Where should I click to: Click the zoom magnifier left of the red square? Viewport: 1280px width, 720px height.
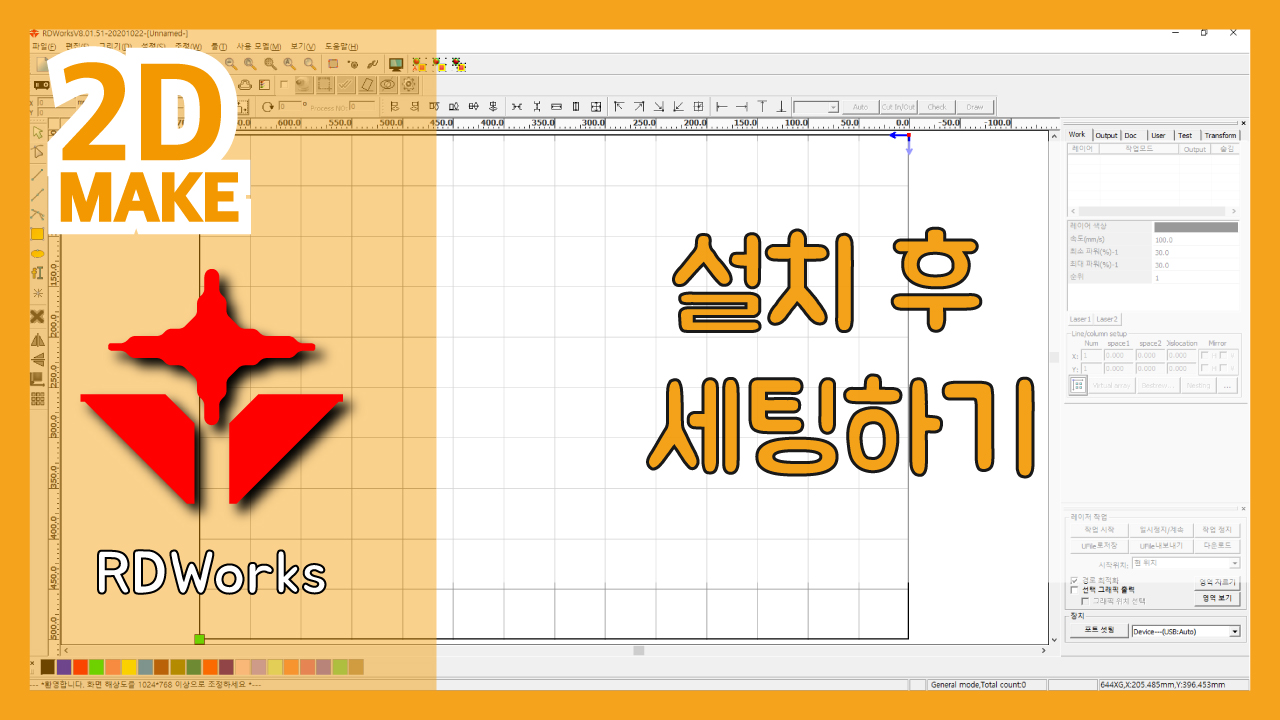pos(310,63)
